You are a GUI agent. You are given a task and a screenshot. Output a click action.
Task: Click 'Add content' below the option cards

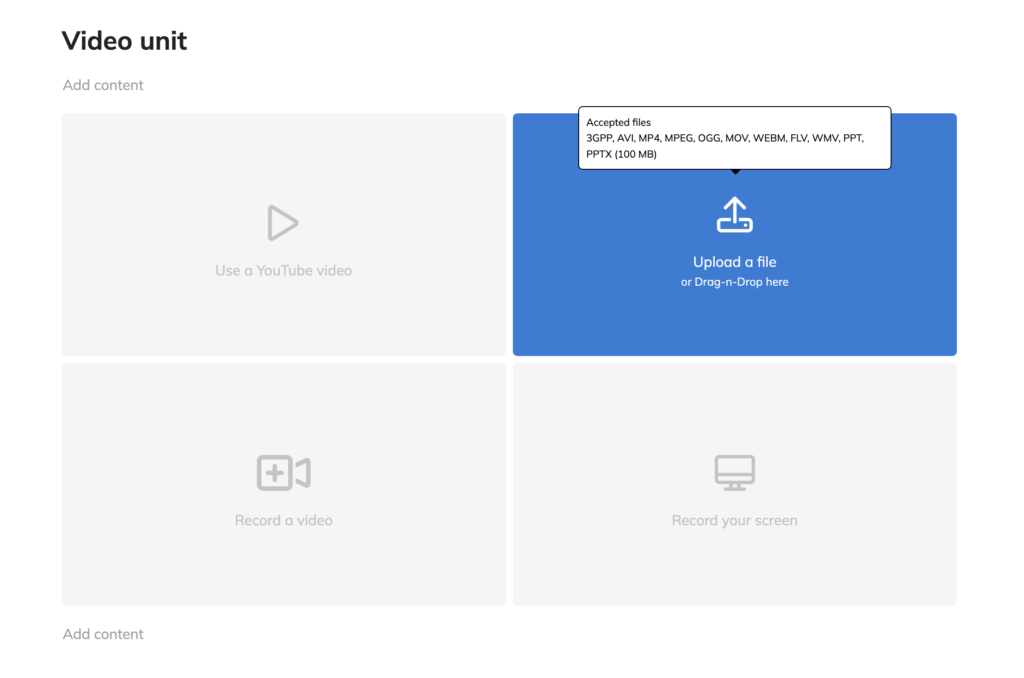(x=103, y=634)
